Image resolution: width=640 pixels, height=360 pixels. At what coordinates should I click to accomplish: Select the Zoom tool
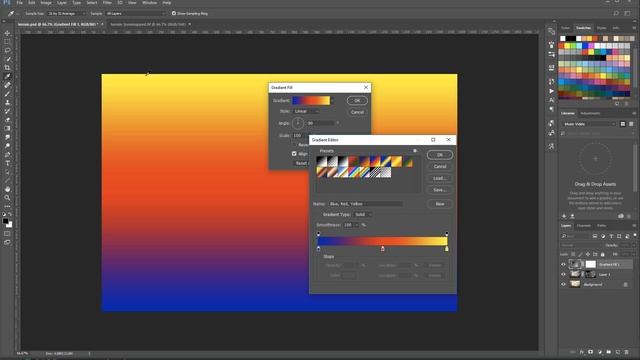7,198
